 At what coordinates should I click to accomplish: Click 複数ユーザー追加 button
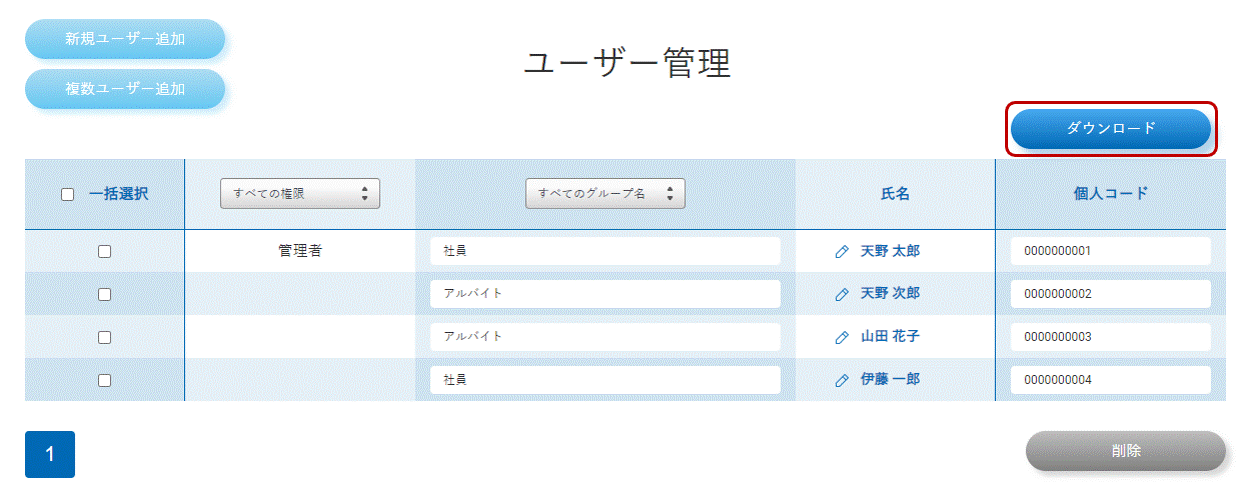click(125, 89)
